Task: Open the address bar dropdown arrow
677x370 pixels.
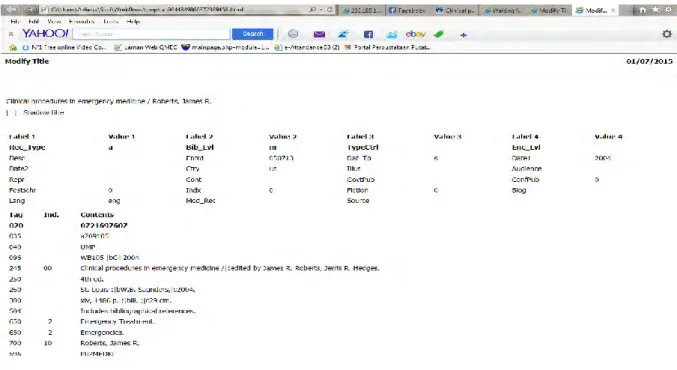Action: [x=321, y=9]
